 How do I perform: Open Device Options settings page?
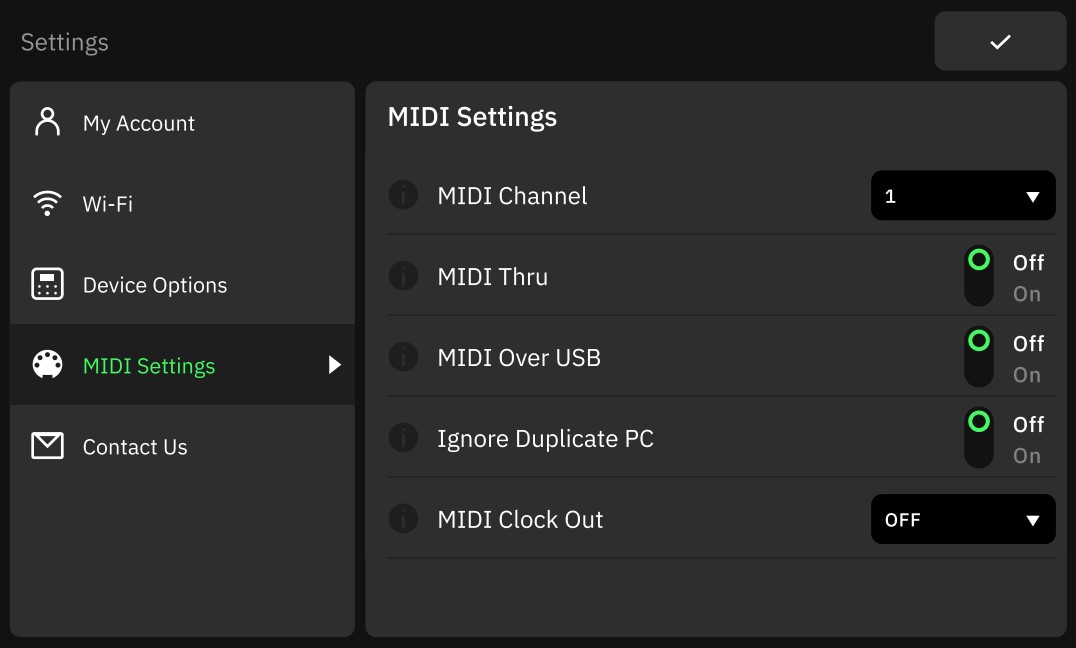tap(182, 284)
